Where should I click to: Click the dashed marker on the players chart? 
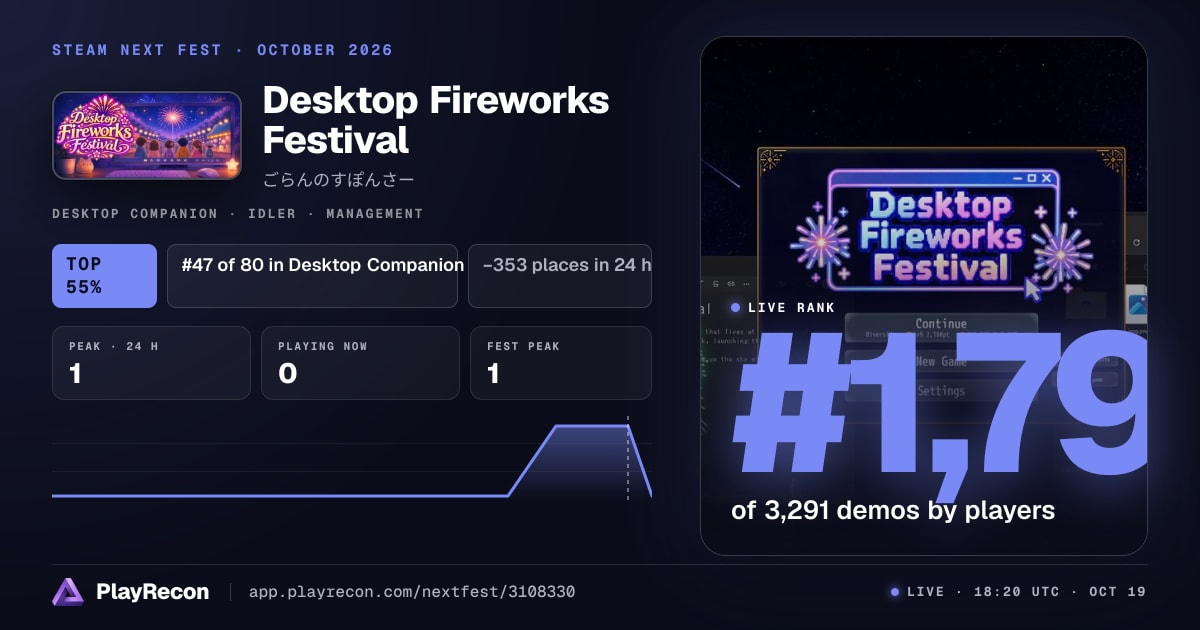click(x=628, y=457)
